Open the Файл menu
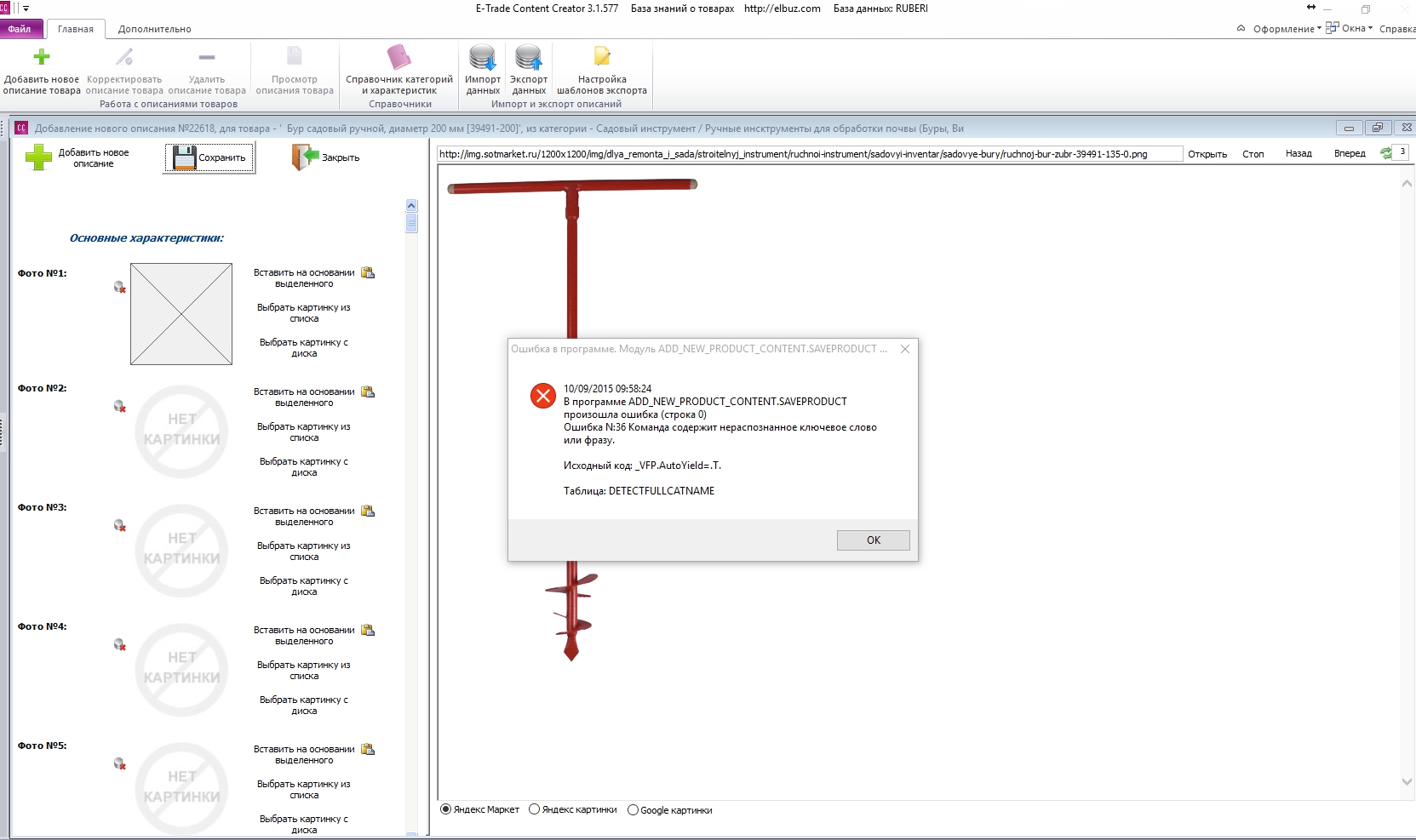 click(x=20, y=29)
